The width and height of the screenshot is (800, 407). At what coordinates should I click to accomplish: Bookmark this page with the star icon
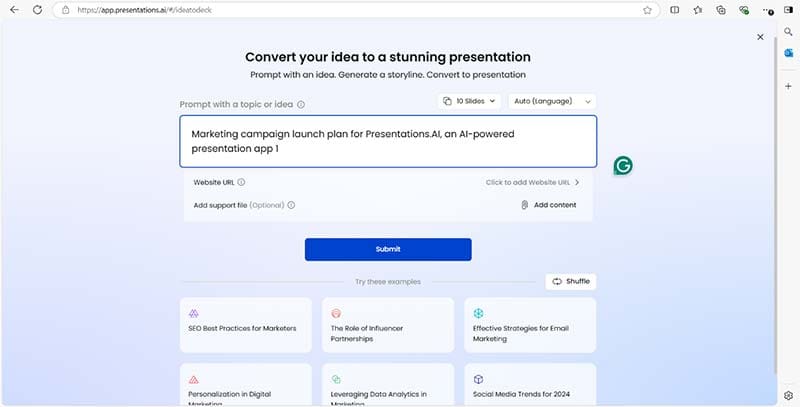tap(647, 10)
